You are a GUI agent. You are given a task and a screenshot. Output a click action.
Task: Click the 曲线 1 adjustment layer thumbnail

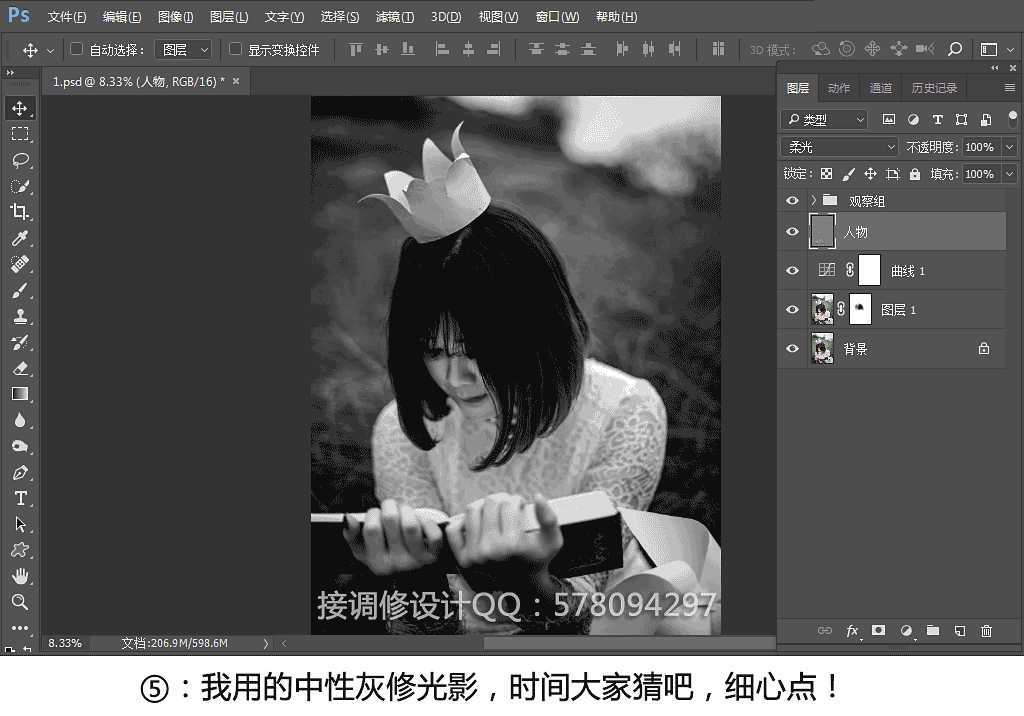pos(826,269)
